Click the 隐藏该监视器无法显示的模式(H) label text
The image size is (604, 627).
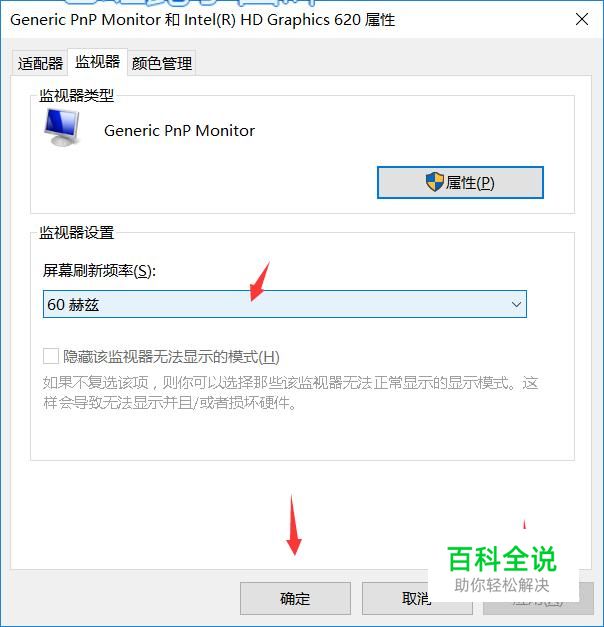click(x=171, y=356)
